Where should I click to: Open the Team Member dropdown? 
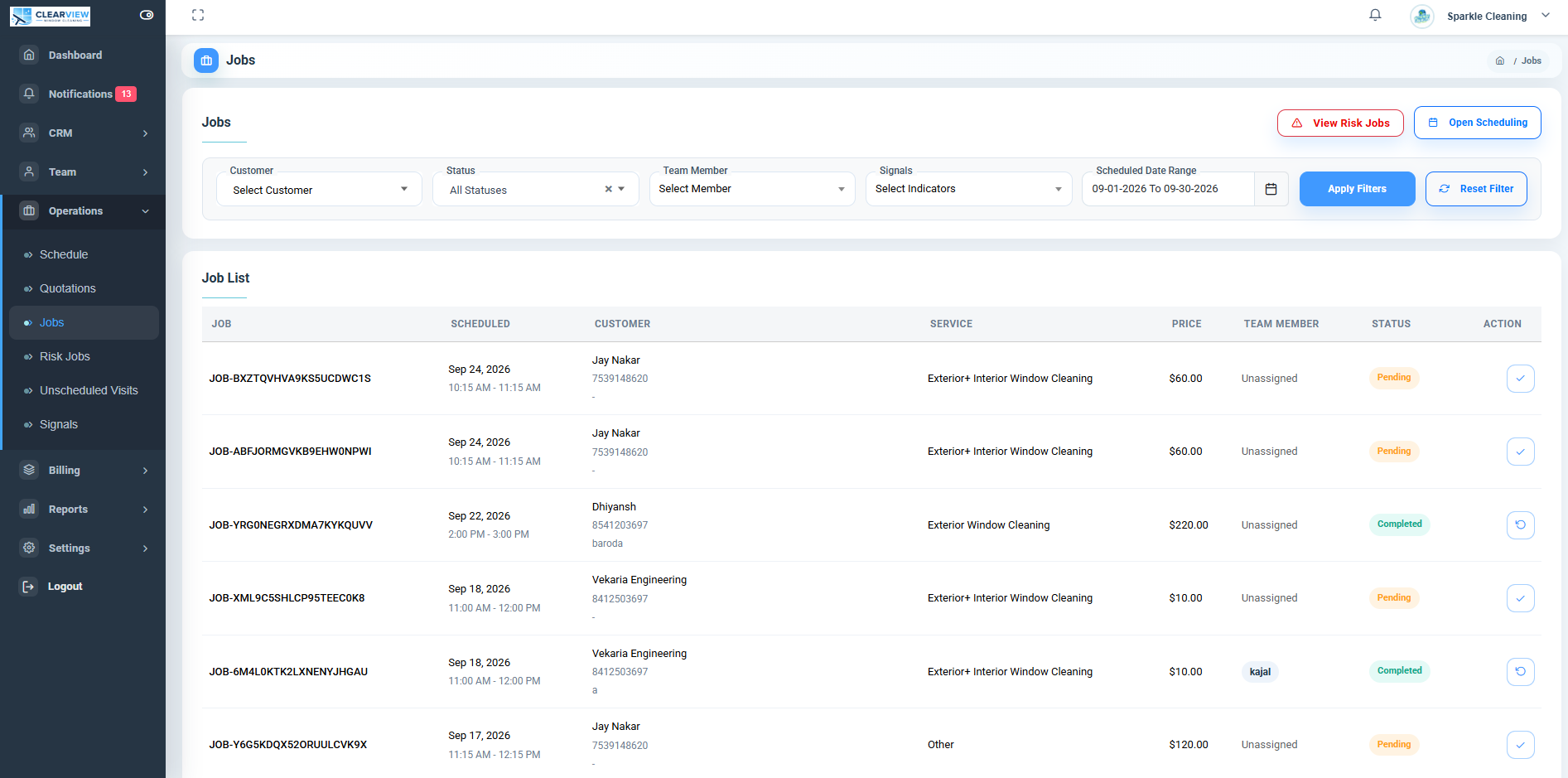click(x=752, y=189)
